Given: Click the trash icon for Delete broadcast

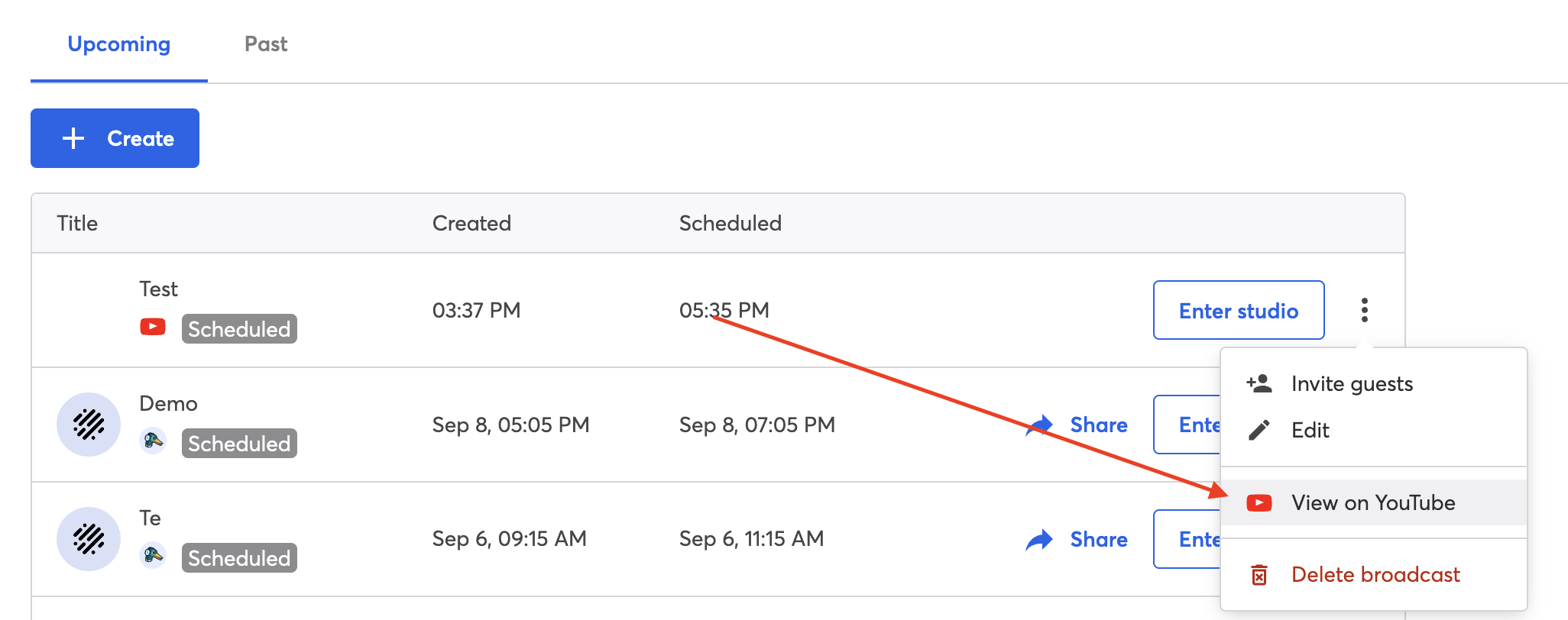Looking at the screenshot, I should coord(1259,575).
